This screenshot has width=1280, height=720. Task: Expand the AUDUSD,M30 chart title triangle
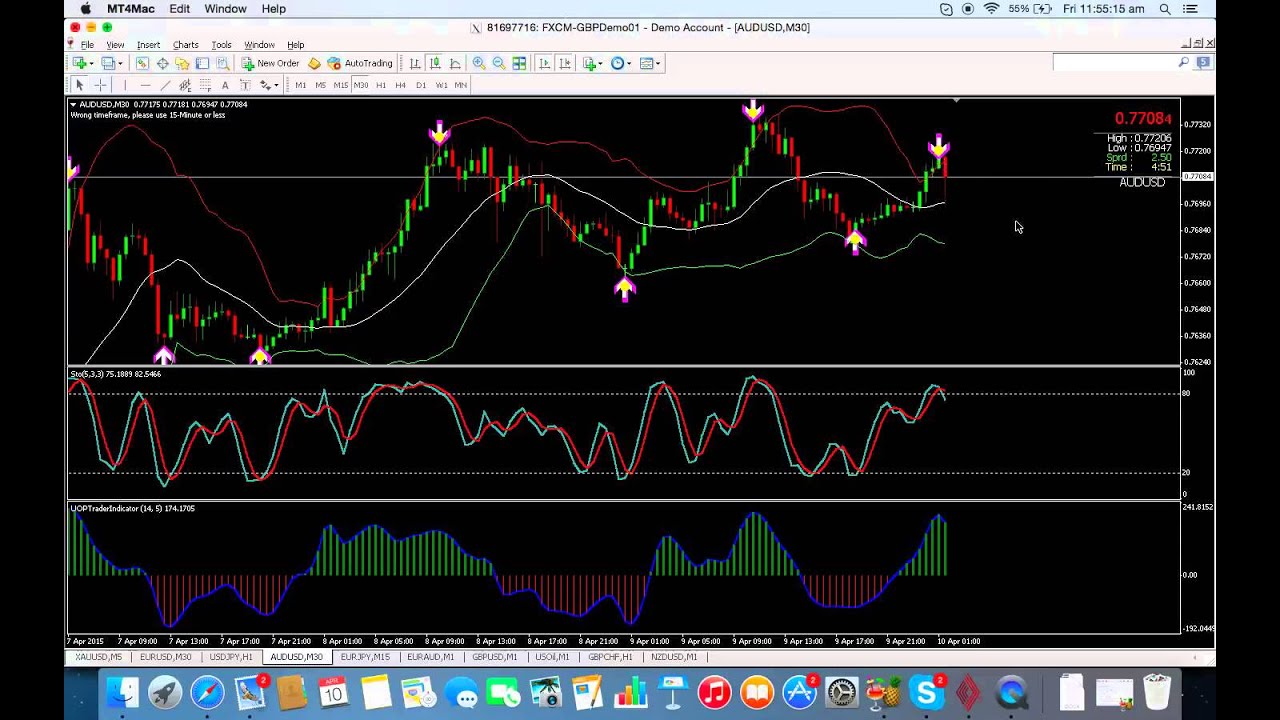coord(73,104)
